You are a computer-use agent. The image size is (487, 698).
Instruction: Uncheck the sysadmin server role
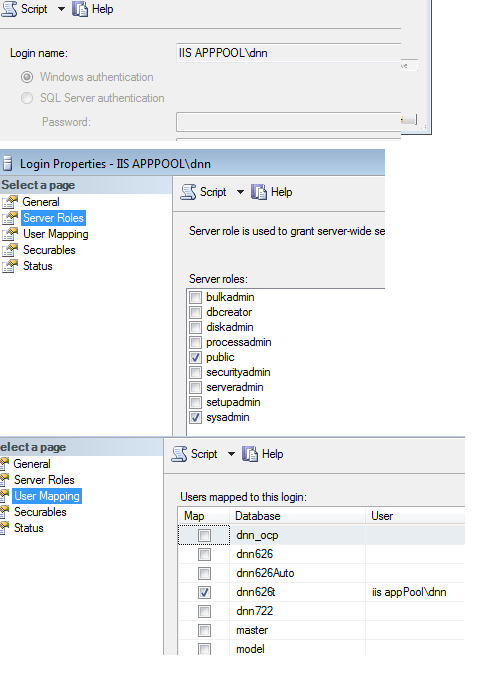[x=195, y=417]
